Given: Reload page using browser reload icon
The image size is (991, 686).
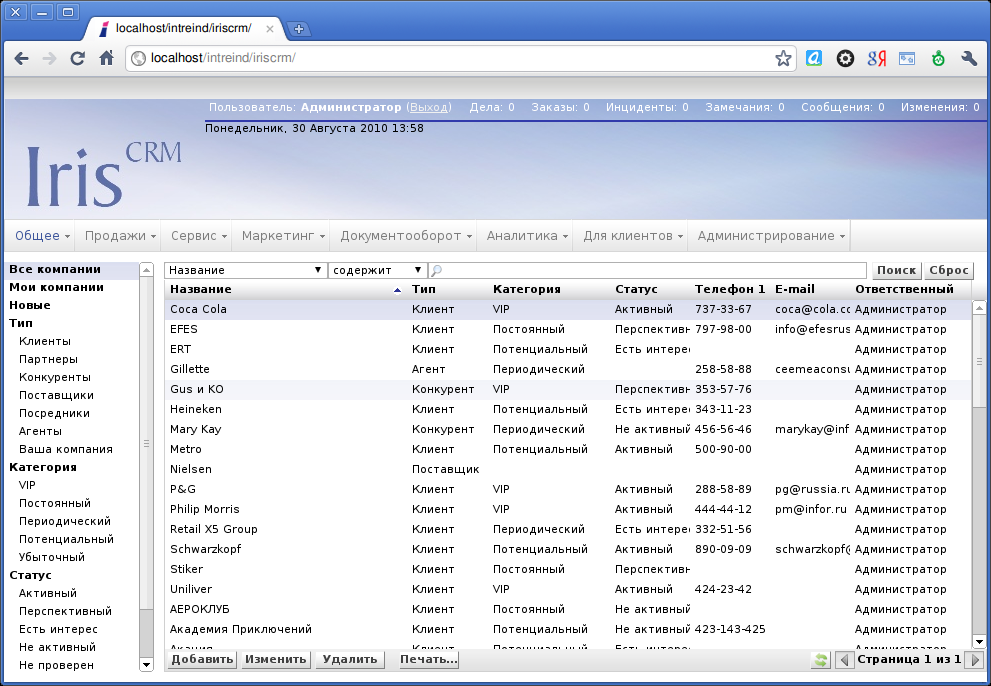Looking at the screenshot, I should tap(77, 59).
